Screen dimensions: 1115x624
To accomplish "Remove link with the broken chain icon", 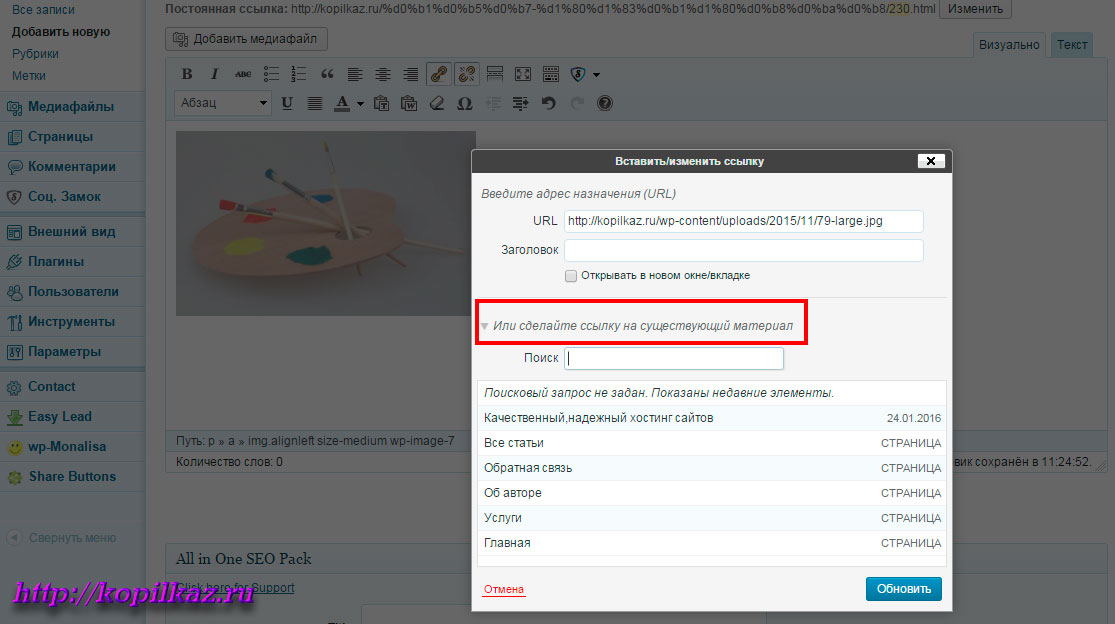I will (466, 74).
